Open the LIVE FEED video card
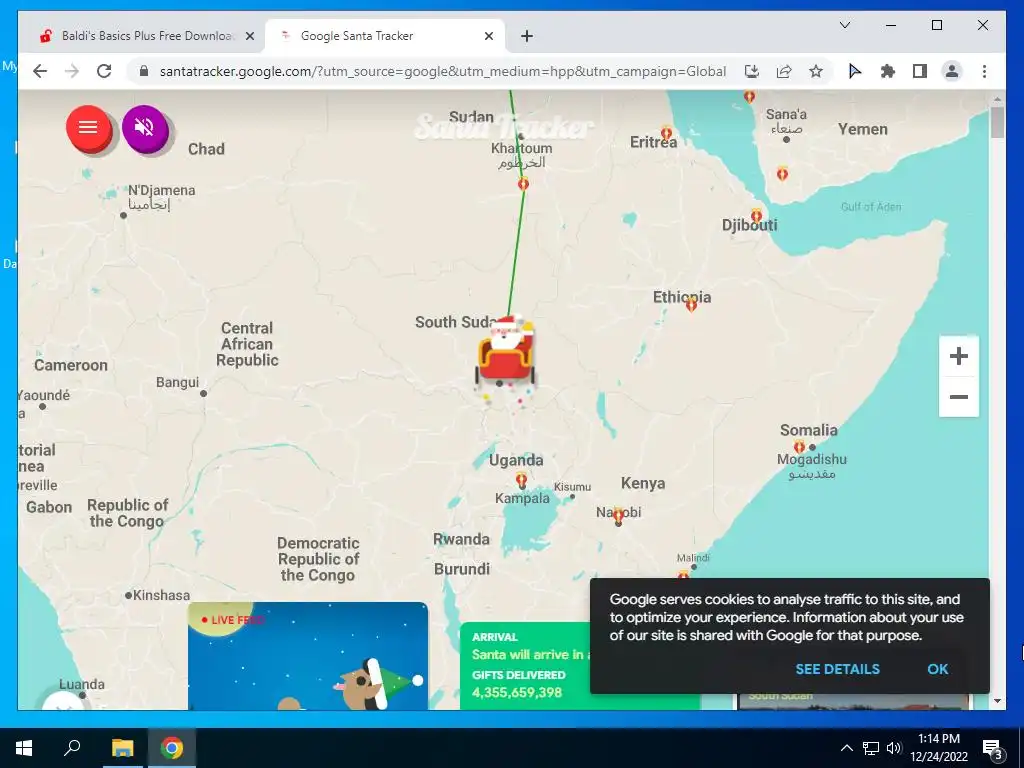 click(308, 656)
